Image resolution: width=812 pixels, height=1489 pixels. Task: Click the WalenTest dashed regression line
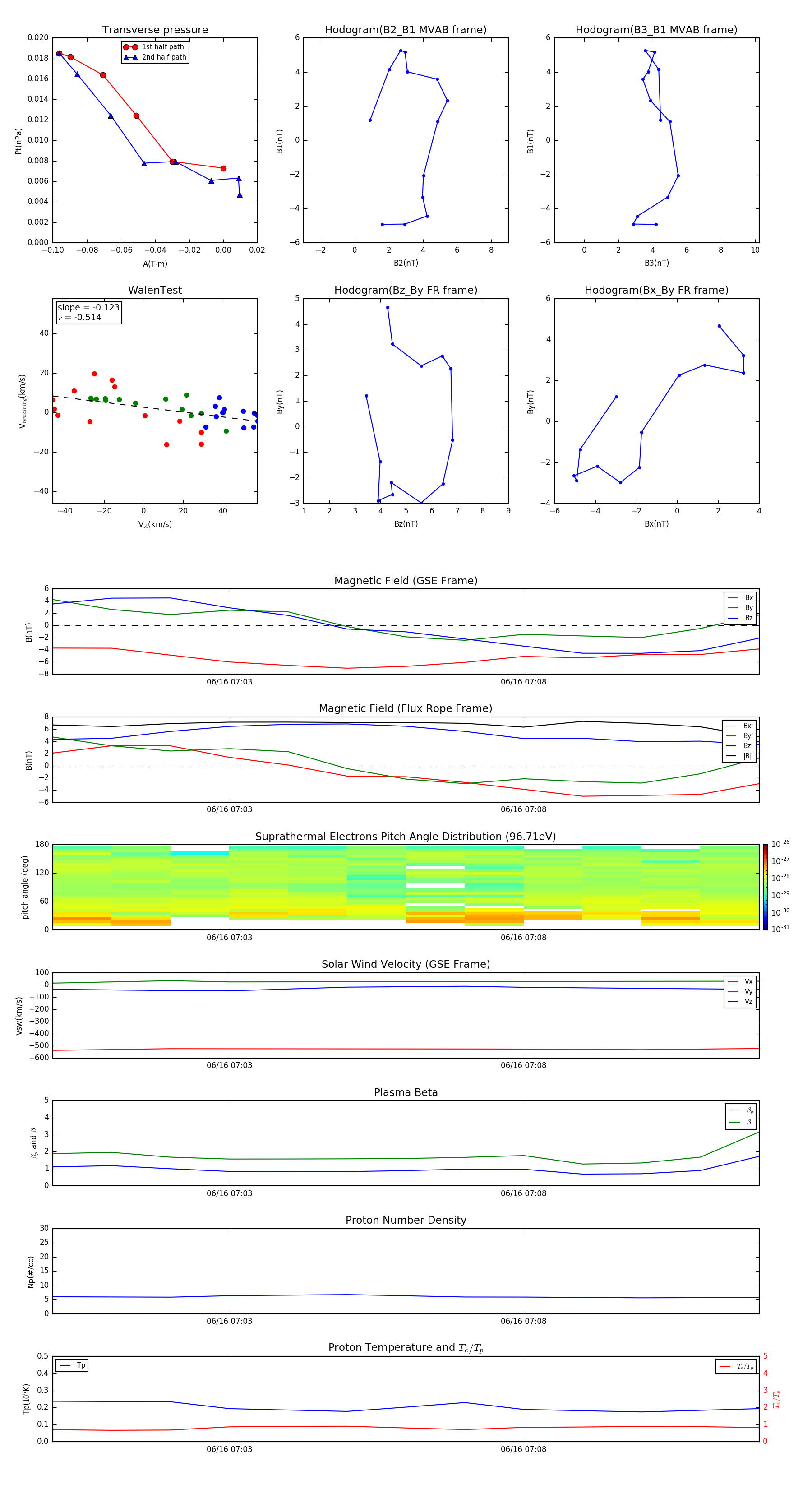click(x=155, y=409)
